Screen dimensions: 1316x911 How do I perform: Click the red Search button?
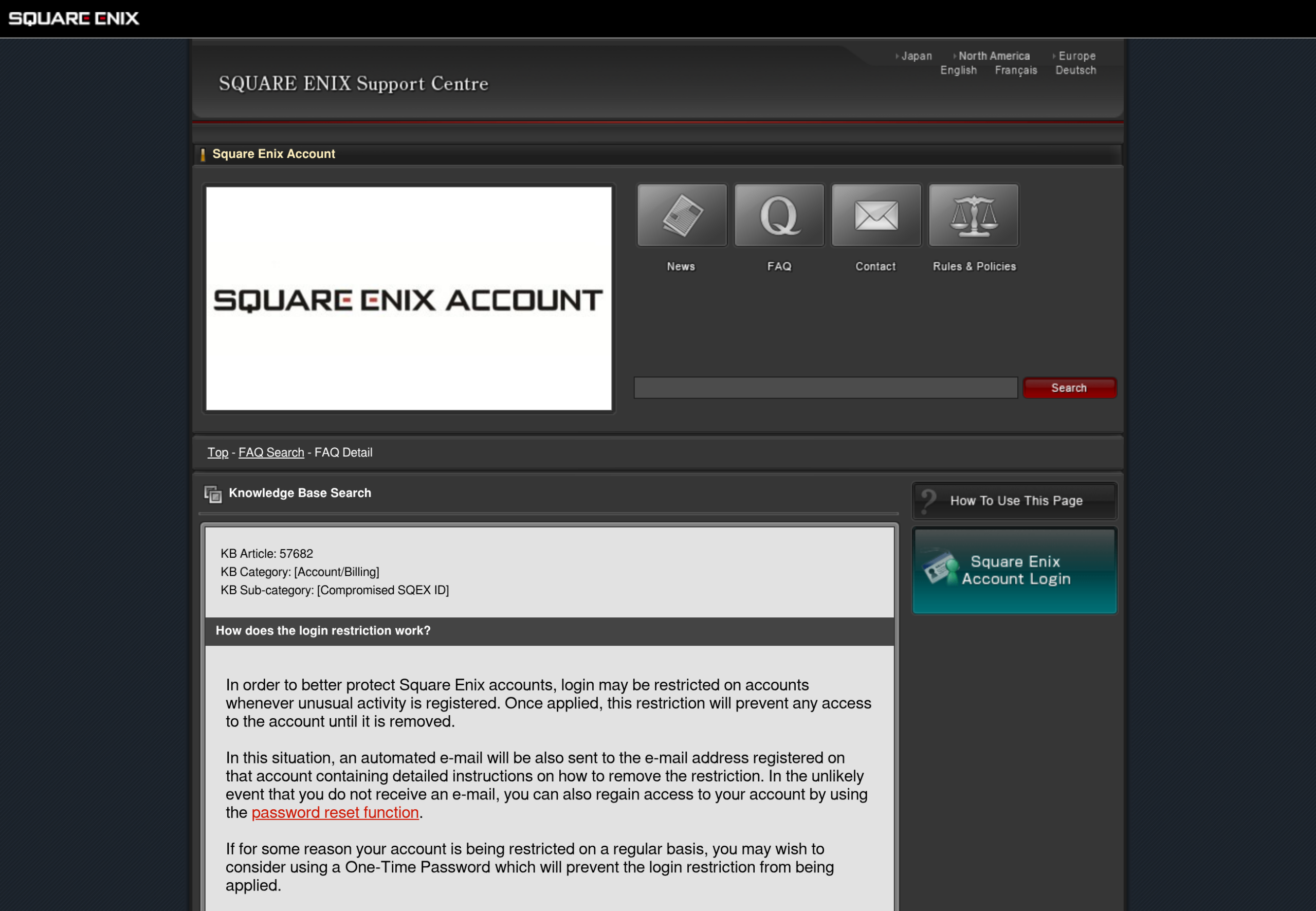coord(1069,388)
